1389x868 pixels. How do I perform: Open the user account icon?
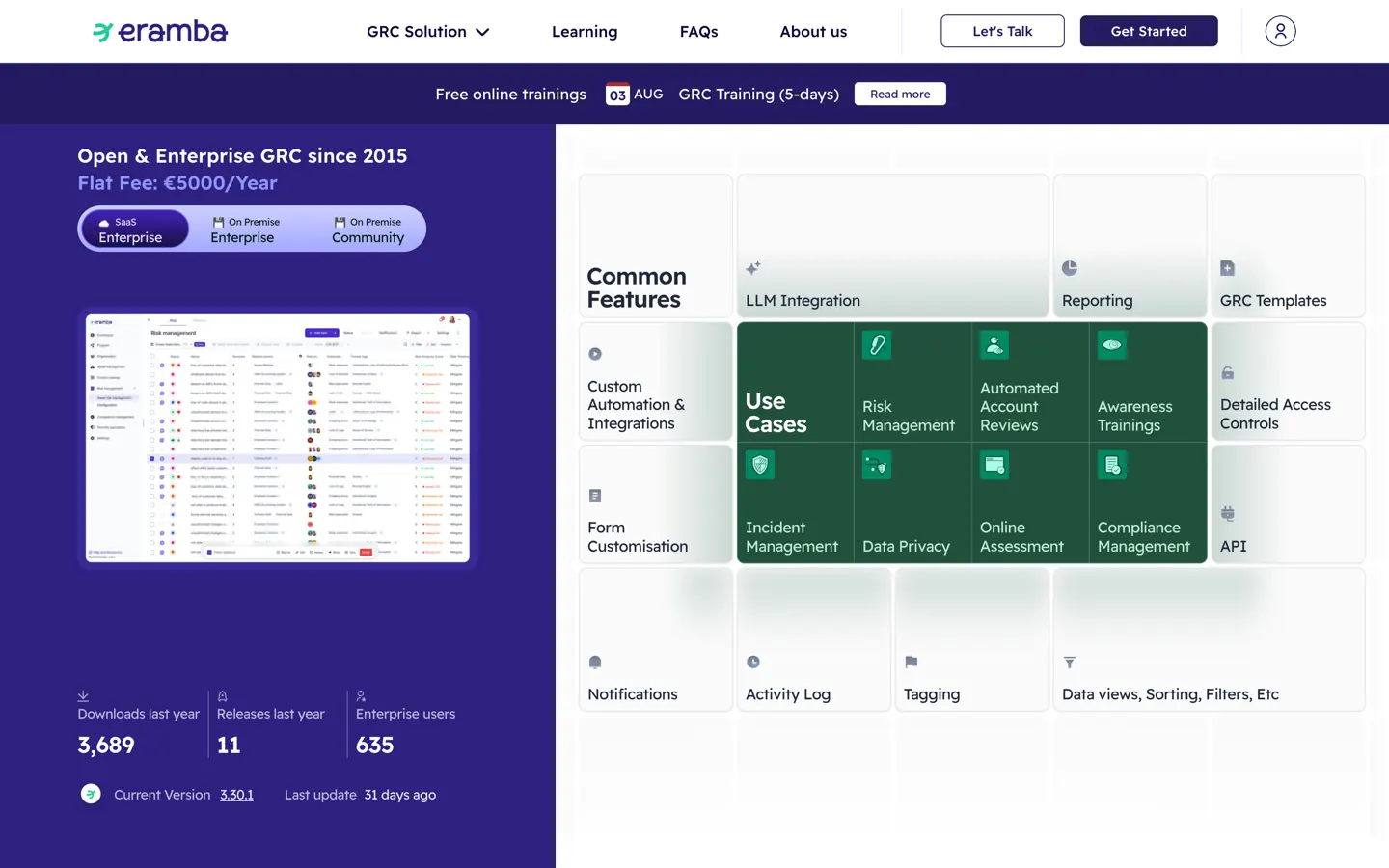tap(1280, 31)
